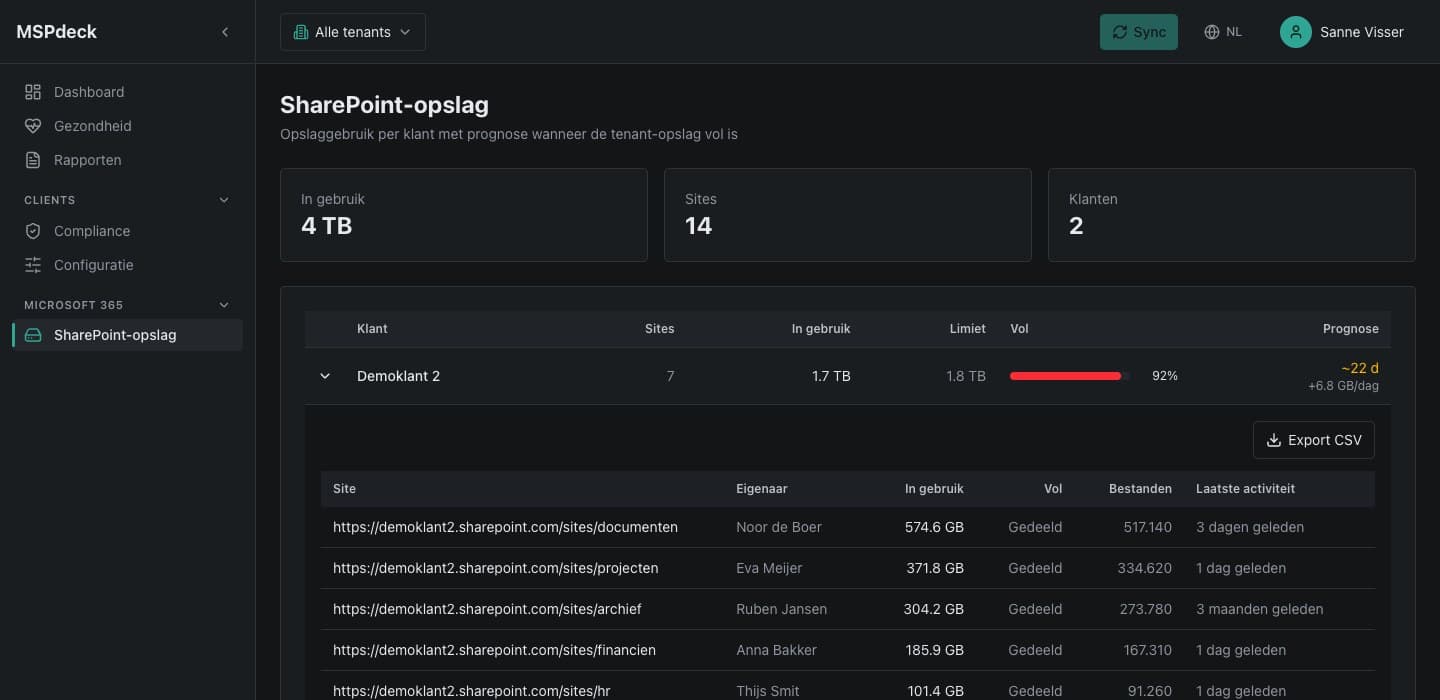Click the Bestanden column header
The image size is (1440, 700).
[1140, 489]
